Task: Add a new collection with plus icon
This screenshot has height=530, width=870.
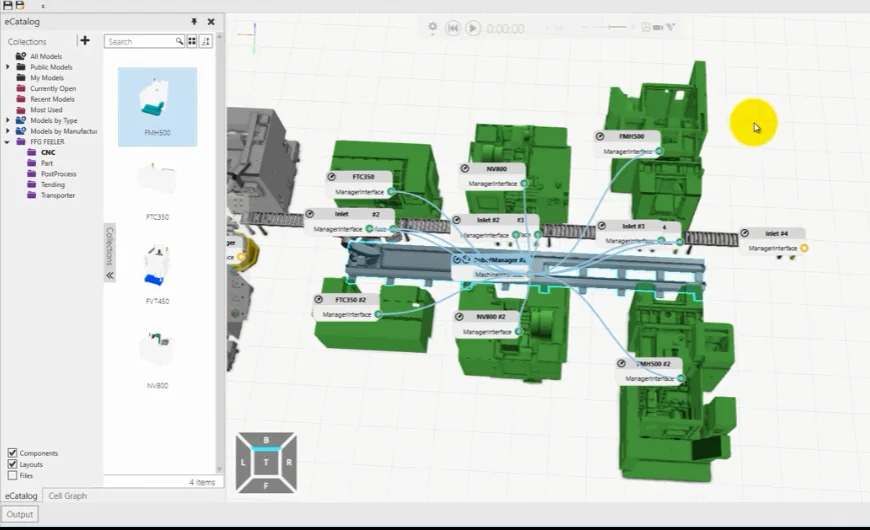Action: [85, 40]
